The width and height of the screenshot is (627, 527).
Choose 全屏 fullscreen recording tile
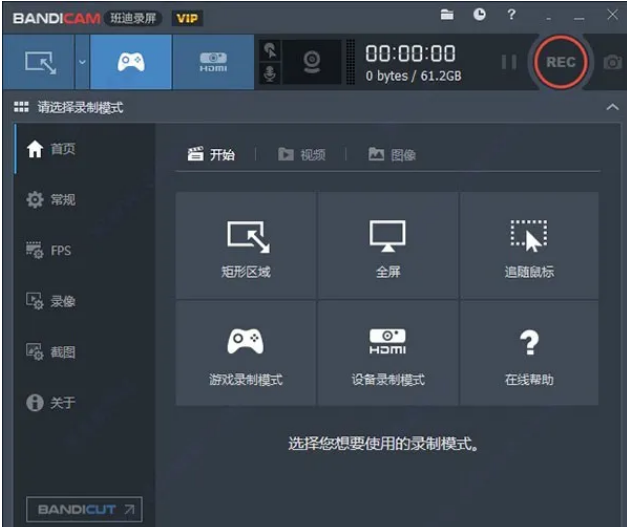pos(388,245)
